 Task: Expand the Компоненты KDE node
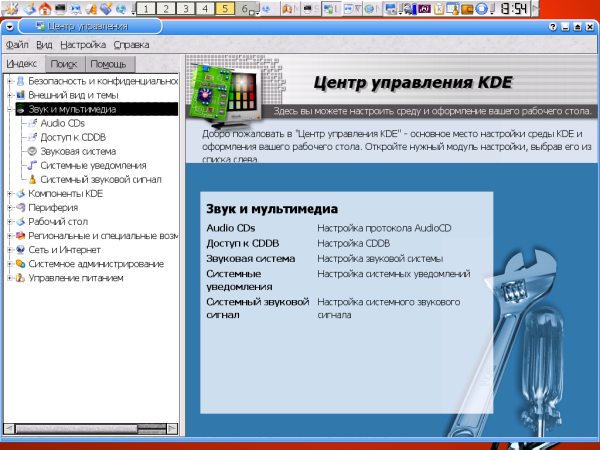click(x=10, y=194)
